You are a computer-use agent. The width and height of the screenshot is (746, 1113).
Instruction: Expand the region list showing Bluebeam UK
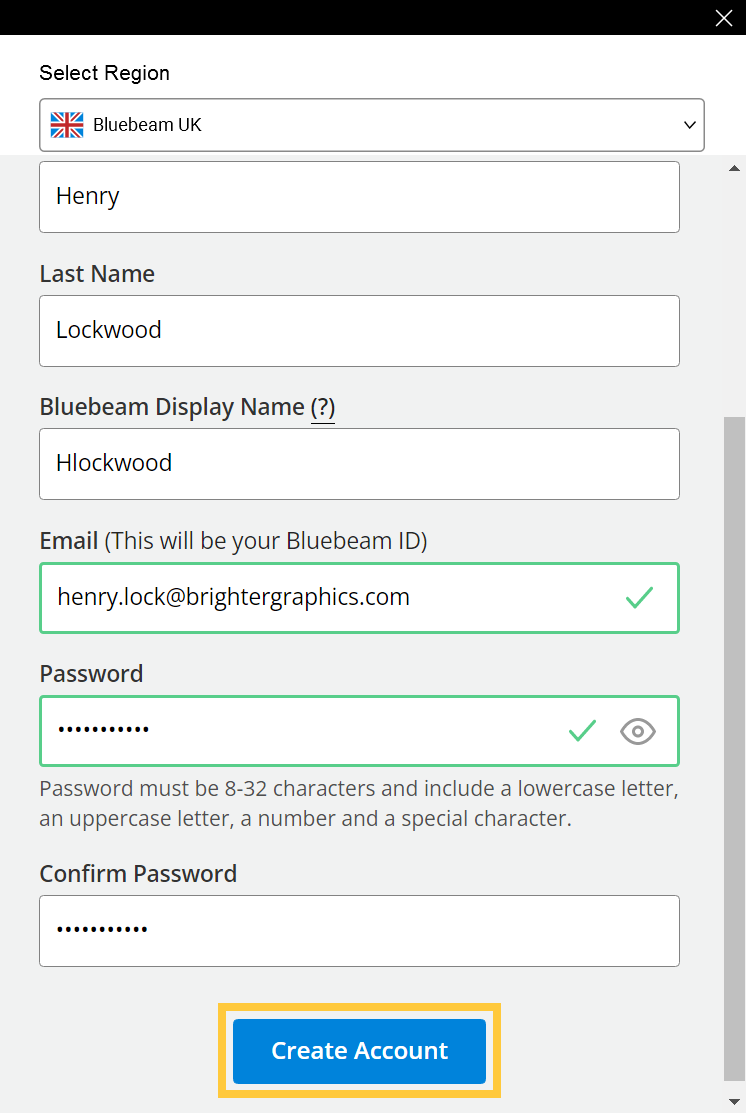372,124
